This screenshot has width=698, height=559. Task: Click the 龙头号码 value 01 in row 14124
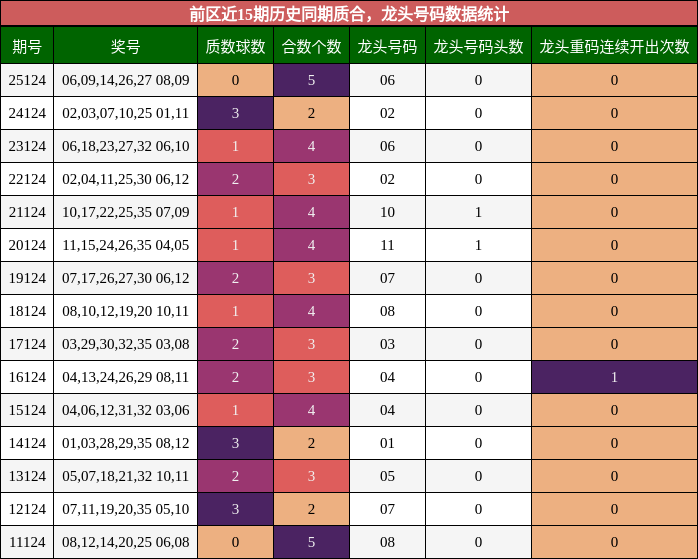[387, 443]
